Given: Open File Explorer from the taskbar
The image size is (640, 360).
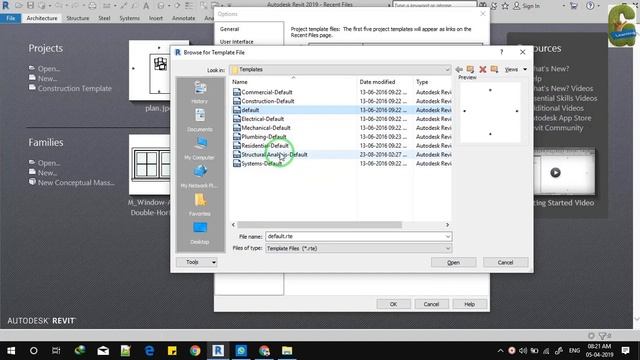Looking at the screenshot, I should coord(287,351).
